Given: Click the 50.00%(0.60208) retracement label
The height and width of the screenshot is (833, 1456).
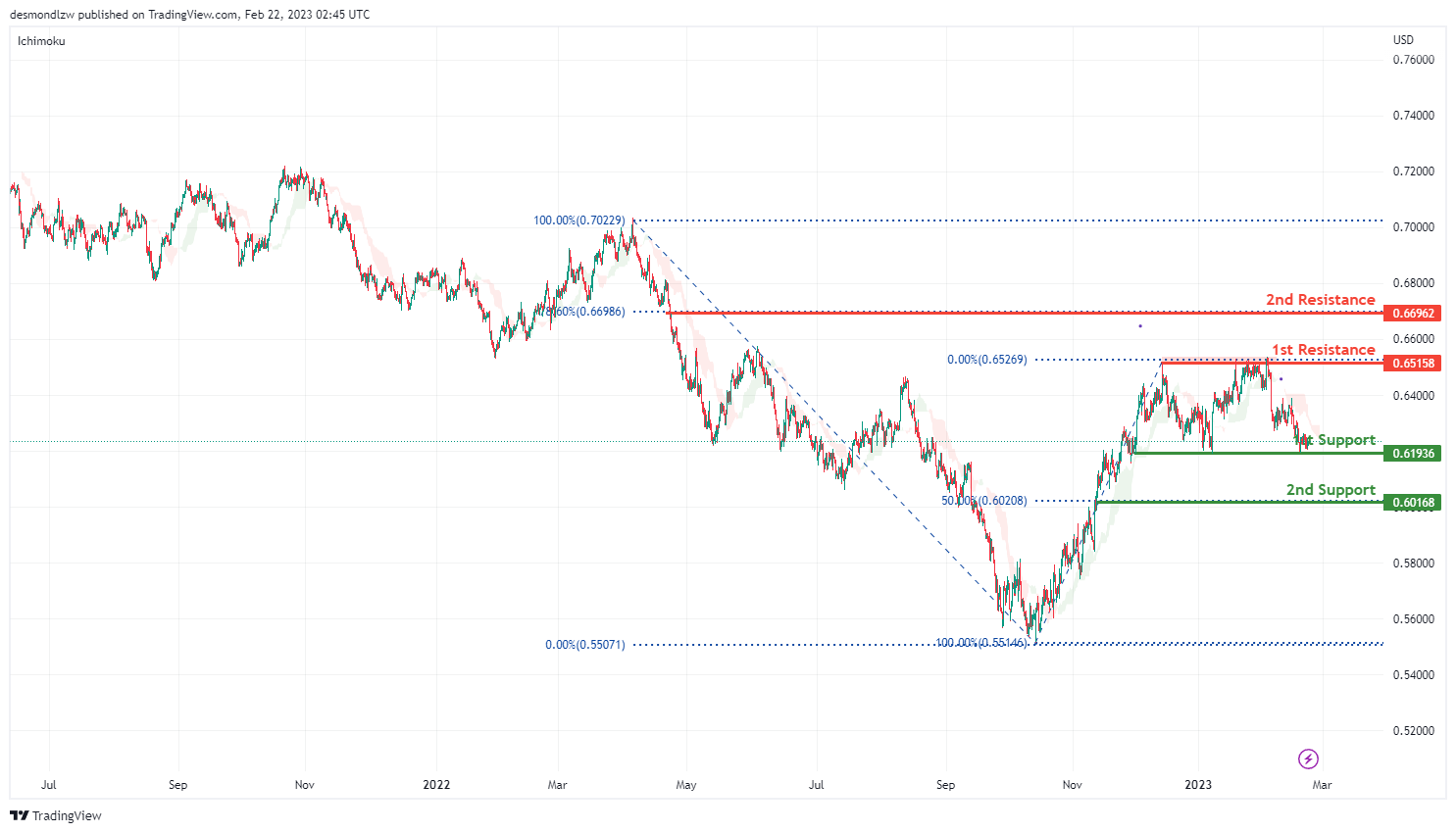Looking at the screenshot, I should pos(984,501).
